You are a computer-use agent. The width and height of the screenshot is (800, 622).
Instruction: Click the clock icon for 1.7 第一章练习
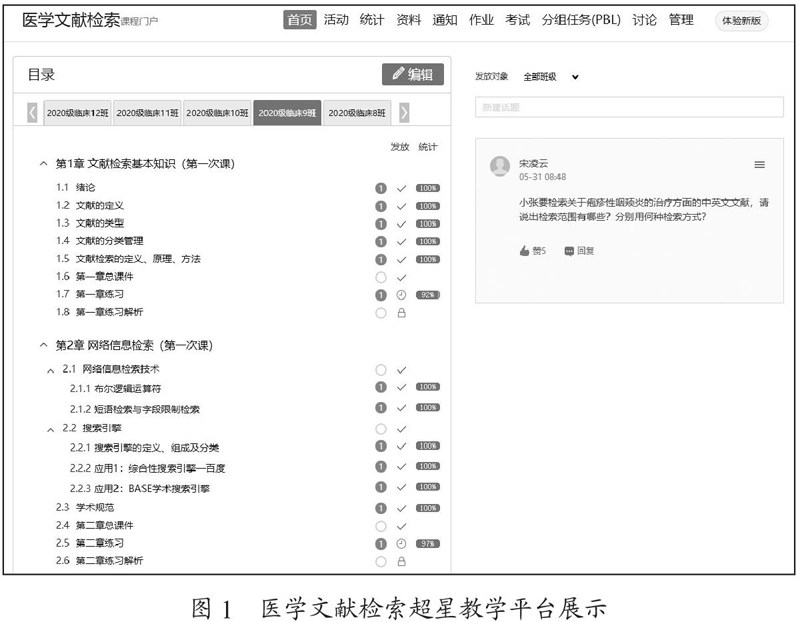coord(402,295)
